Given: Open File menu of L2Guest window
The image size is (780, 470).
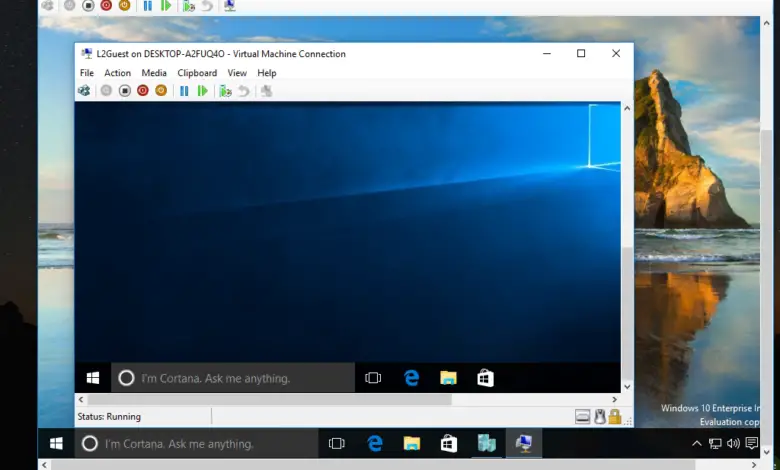Looking at the screenshot, I should (87, 73).
